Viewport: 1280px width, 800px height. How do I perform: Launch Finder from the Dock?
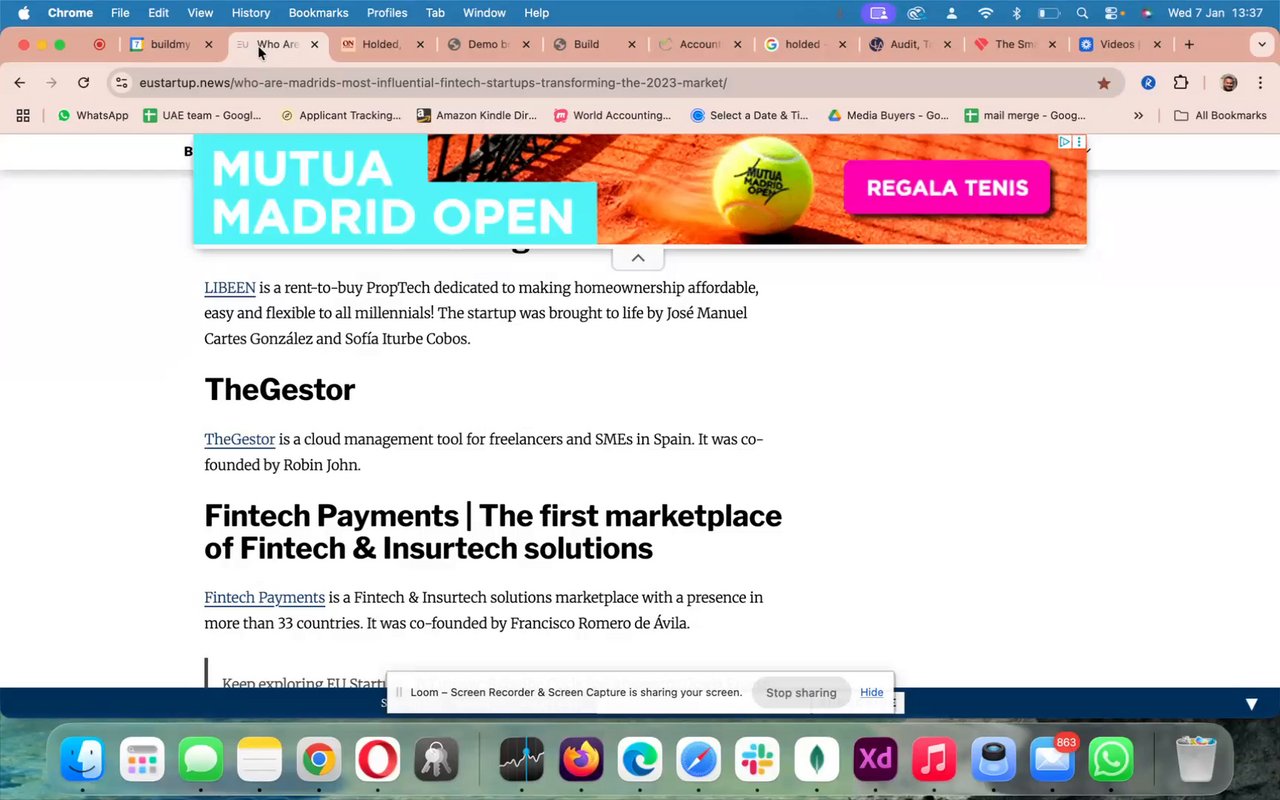[x=83, y=761]
